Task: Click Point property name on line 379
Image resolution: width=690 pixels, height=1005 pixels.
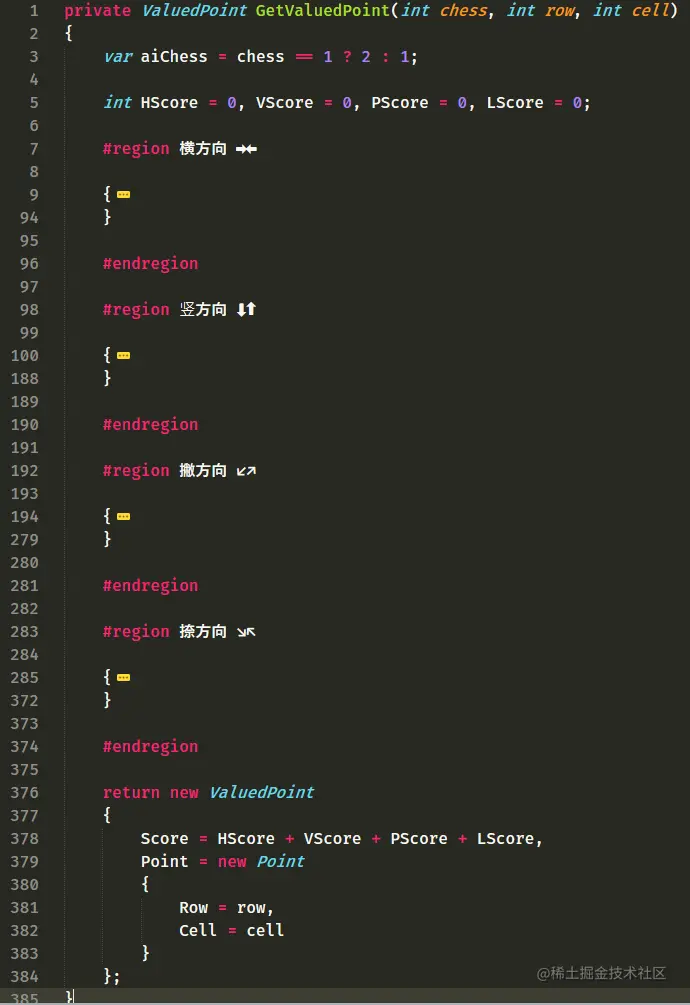Action: pos(165,861)
